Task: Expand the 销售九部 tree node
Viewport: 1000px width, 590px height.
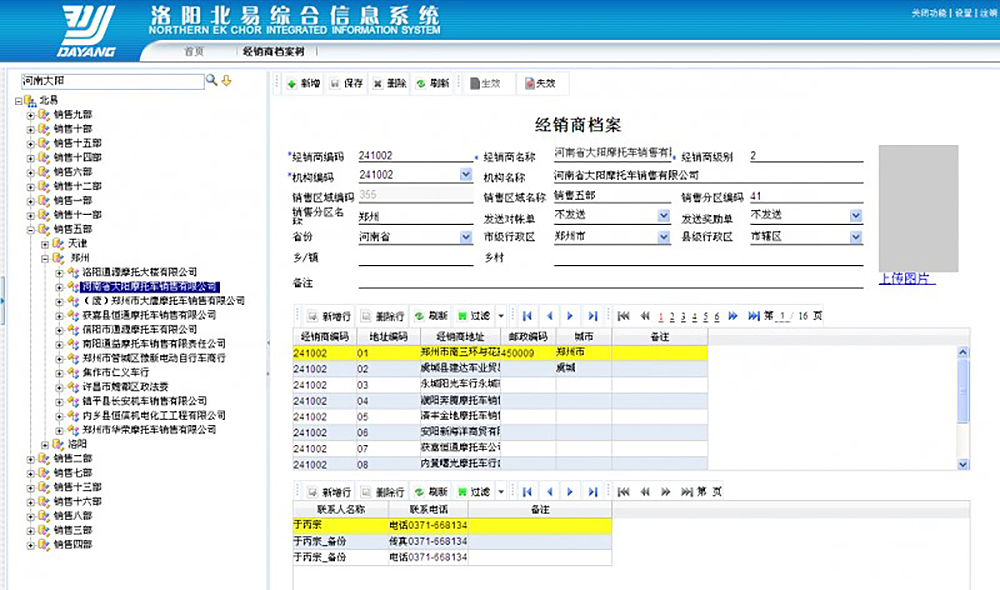Action: click(x=31, y=115)
